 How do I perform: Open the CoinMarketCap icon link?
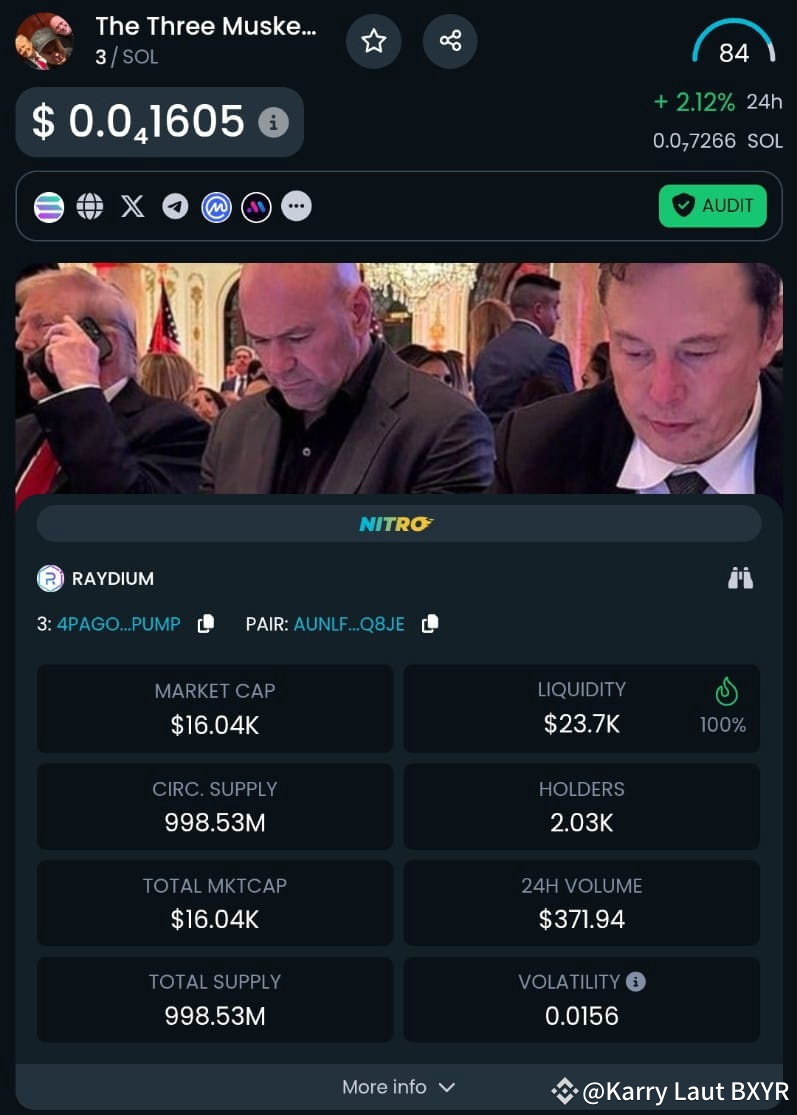click(216, 208)
